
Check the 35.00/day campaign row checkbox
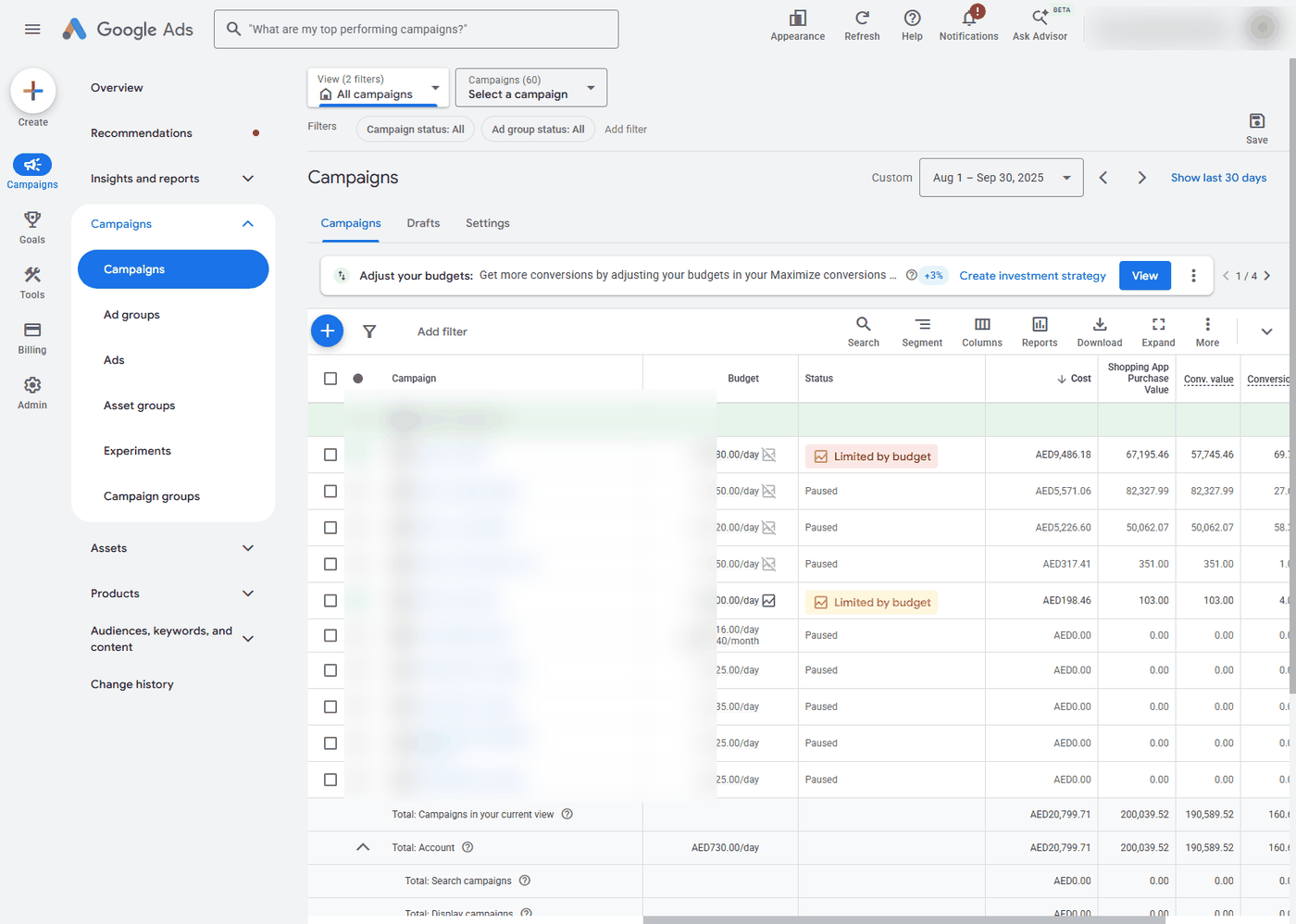(330, 706)
